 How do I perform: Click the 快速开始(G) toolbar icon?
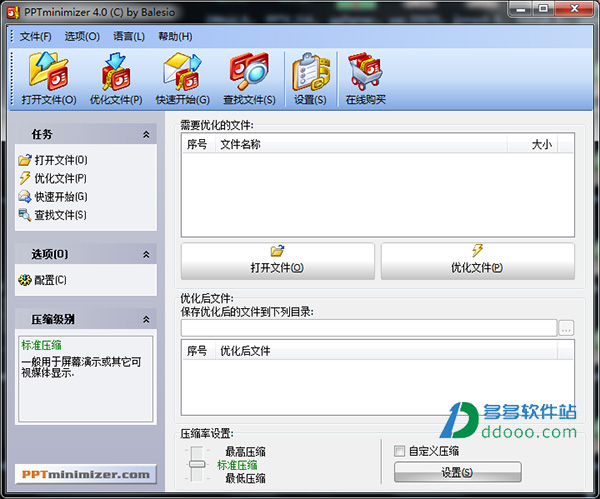coord(183,78)
